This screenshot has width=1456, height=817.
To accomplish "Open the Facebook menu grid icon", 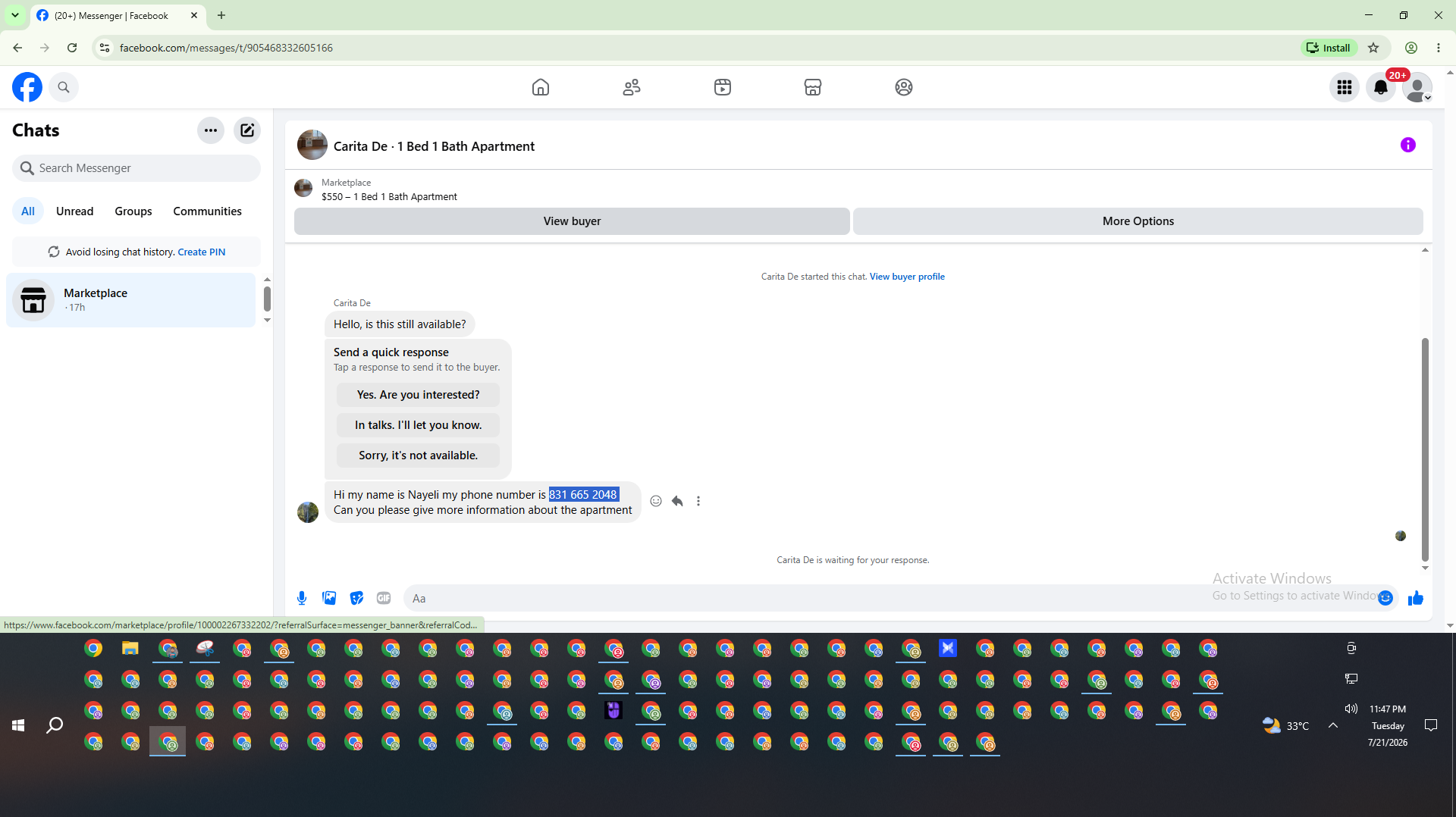I will click(x=1345, y=87).
